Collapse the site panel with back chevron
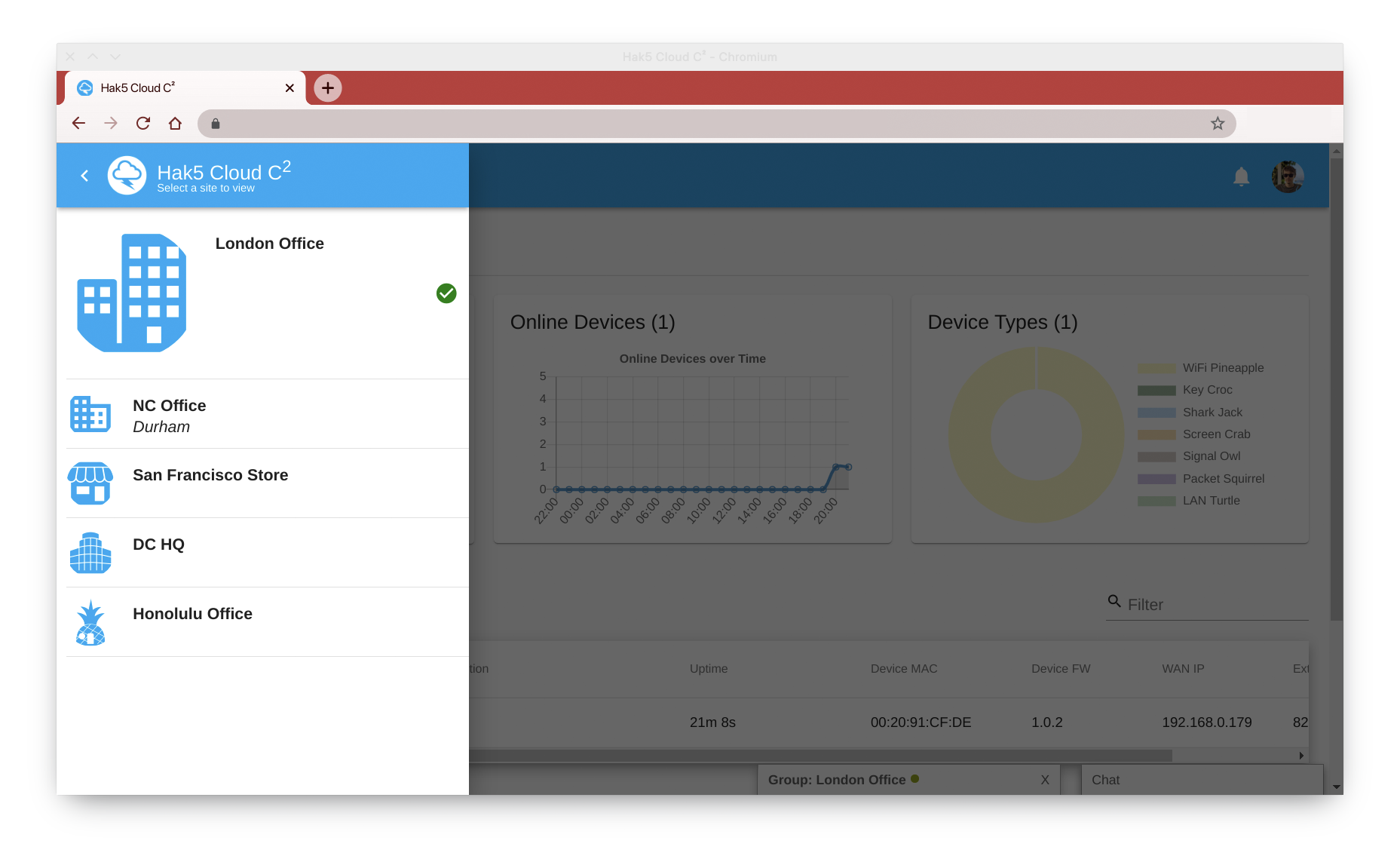1400x865 pixels. (84, 176)
